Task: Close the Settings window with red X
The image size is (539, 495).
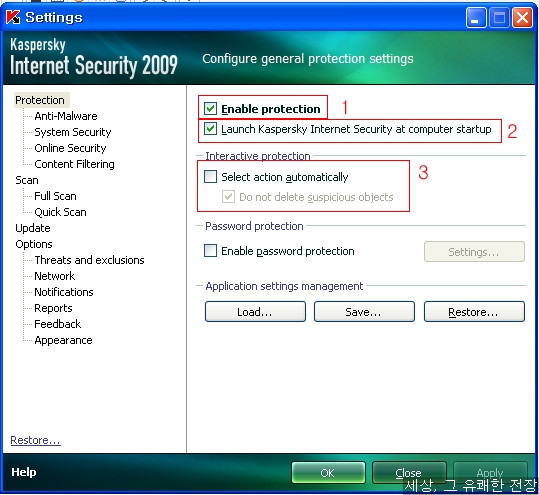Action: [522, 17]
